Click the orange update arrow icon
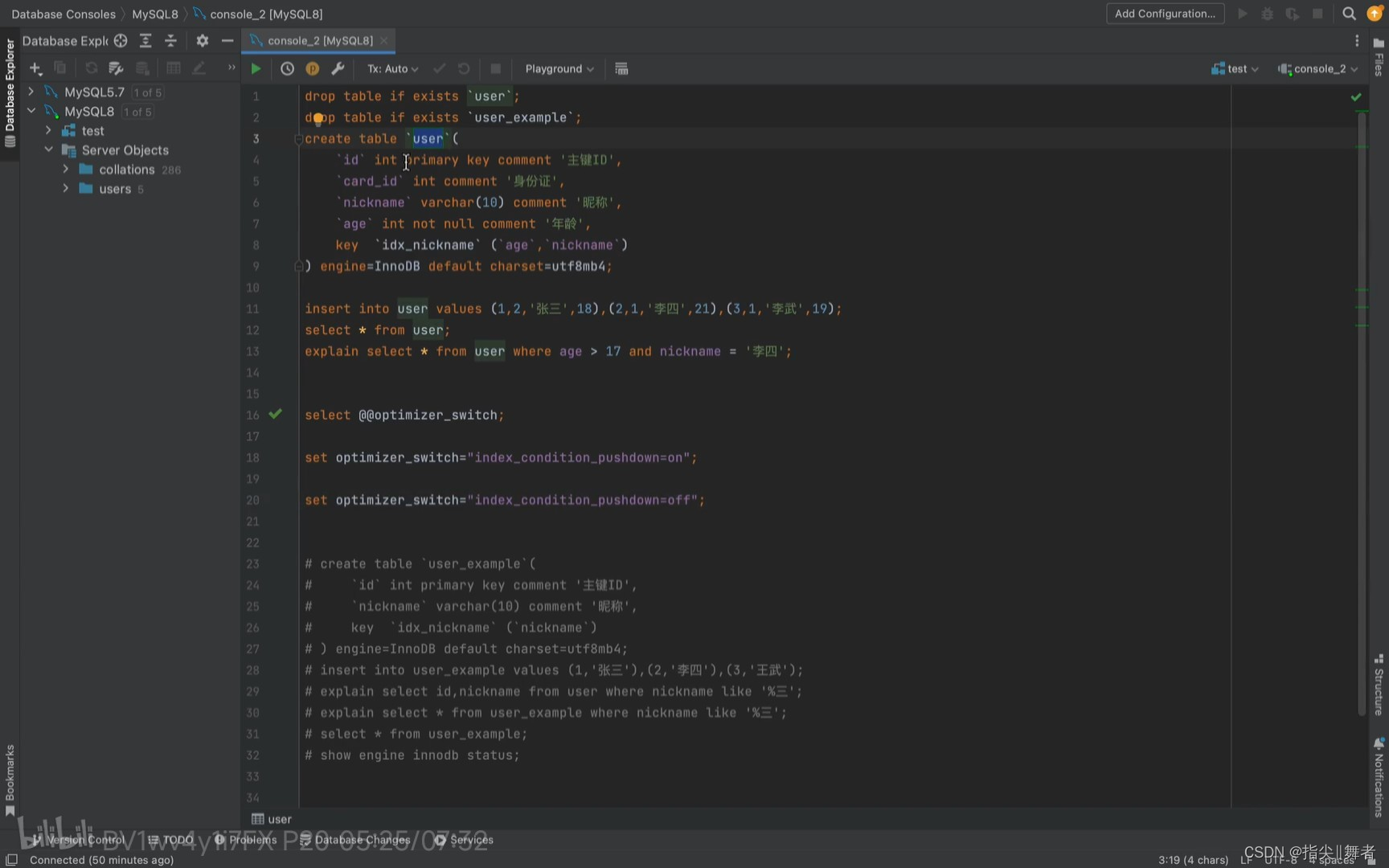This screenshot has width=1389, height=868. pos(1375,14)
